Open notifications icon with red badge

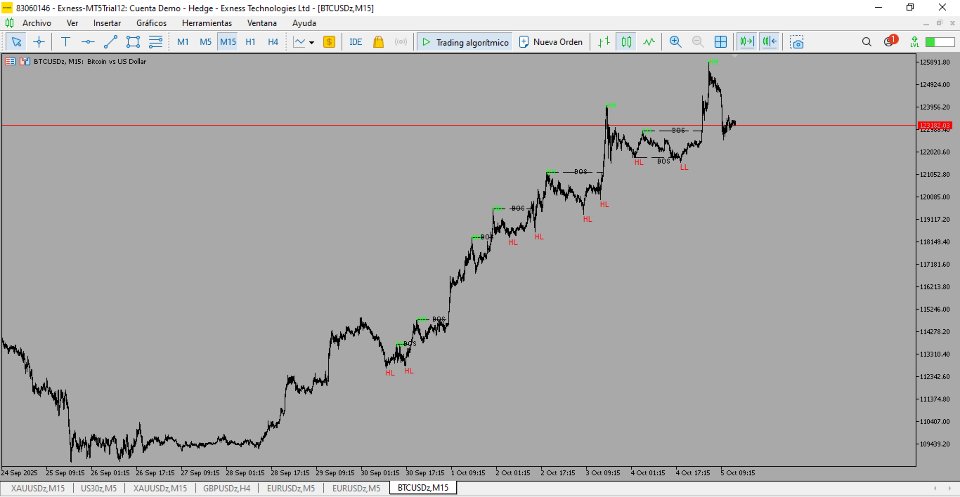click(x=890, y=41)
